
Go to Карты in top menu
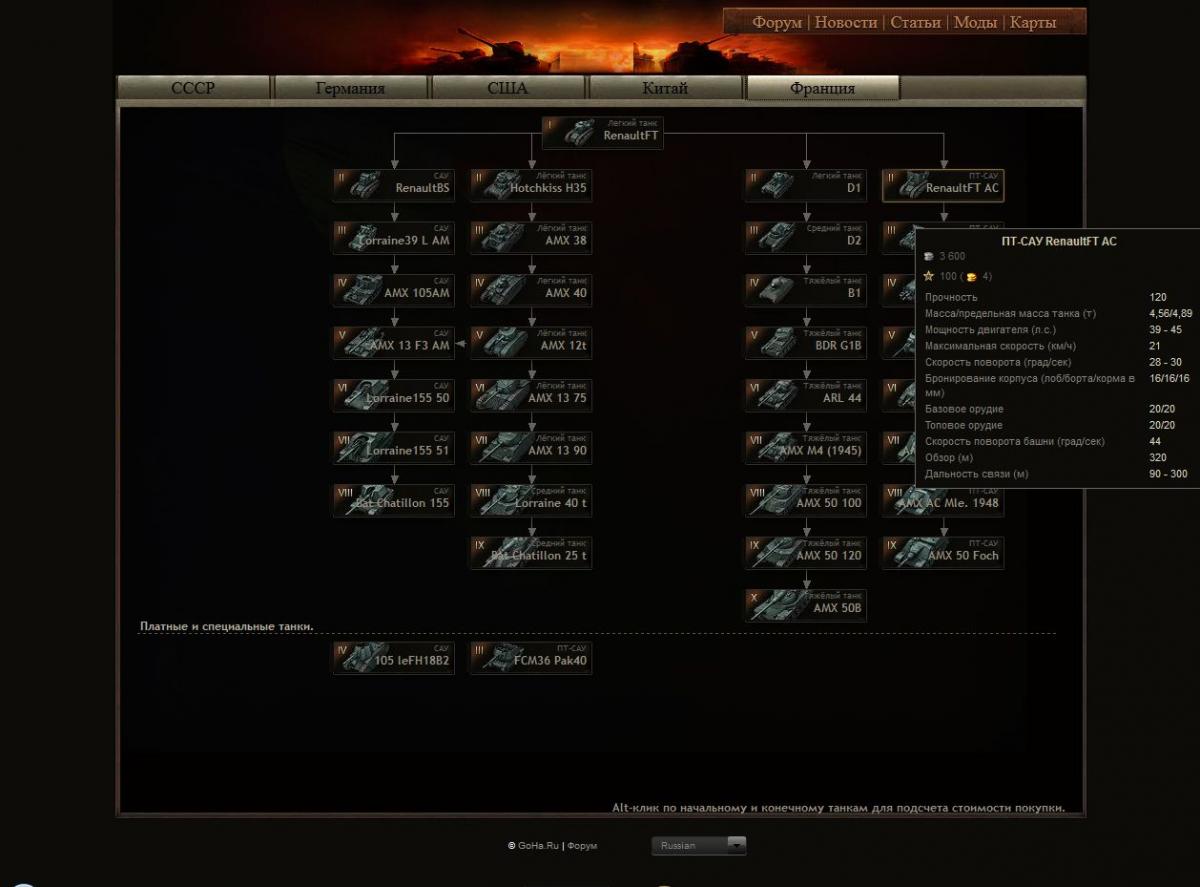[1033, 22]
